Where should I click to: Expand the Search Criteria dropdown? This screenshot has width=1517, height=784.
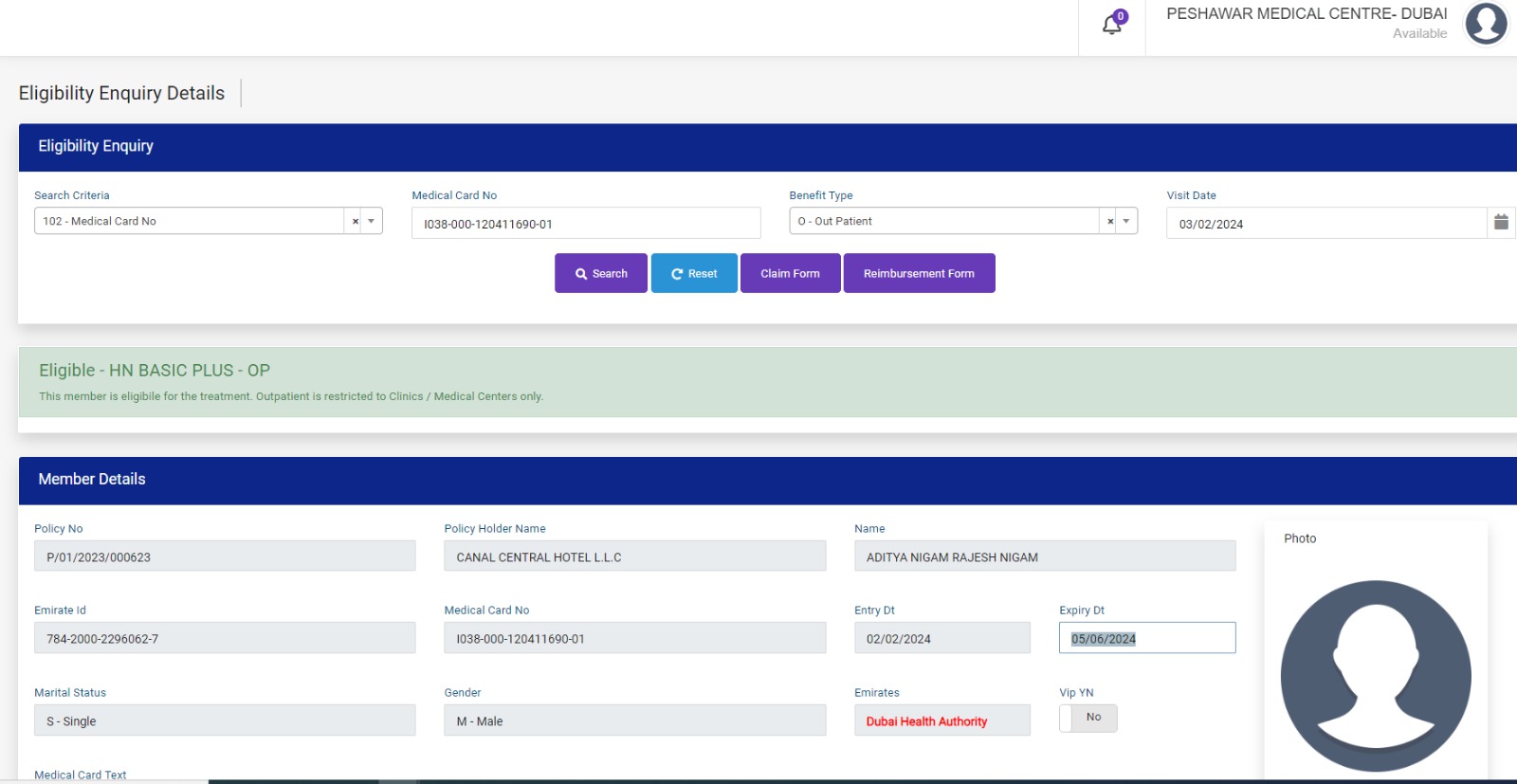[372, 222]
